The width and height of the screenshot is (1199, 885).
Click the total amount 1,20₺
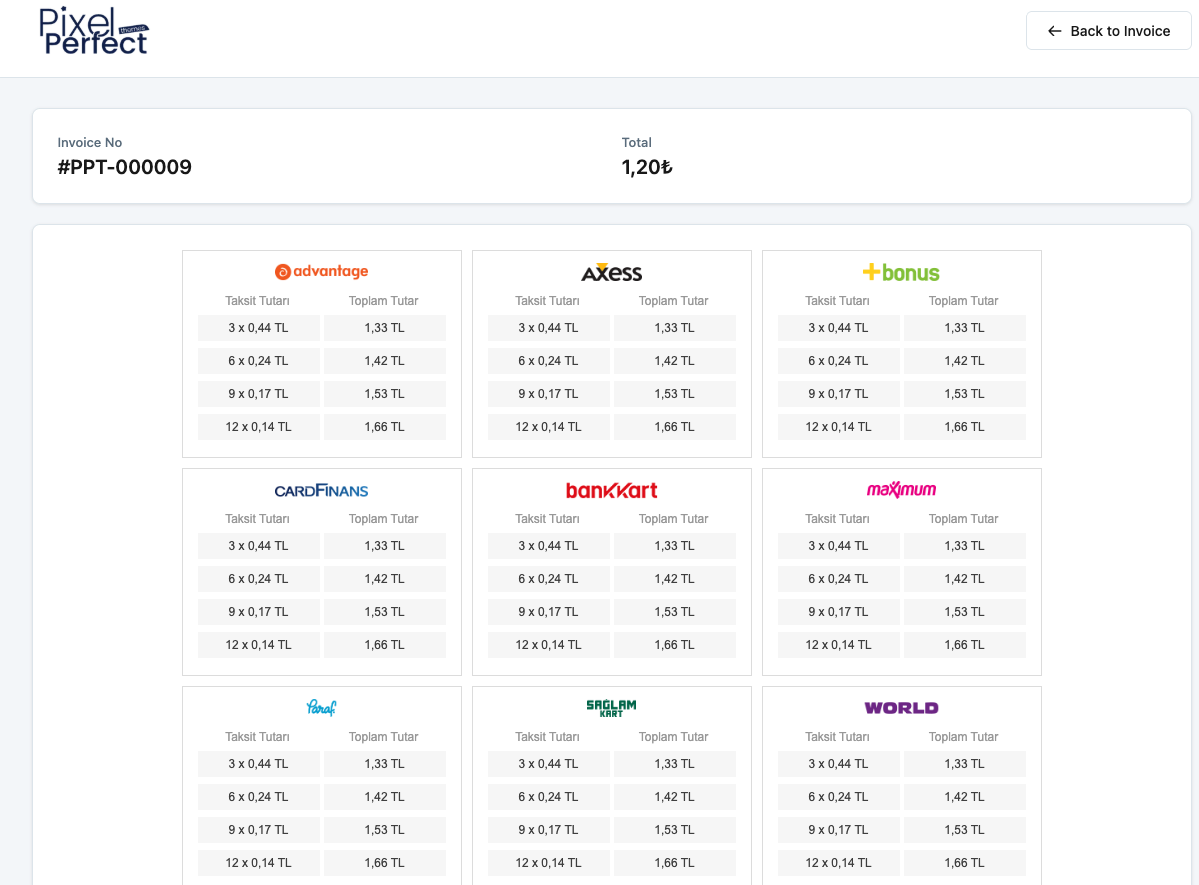coord(647,167)
